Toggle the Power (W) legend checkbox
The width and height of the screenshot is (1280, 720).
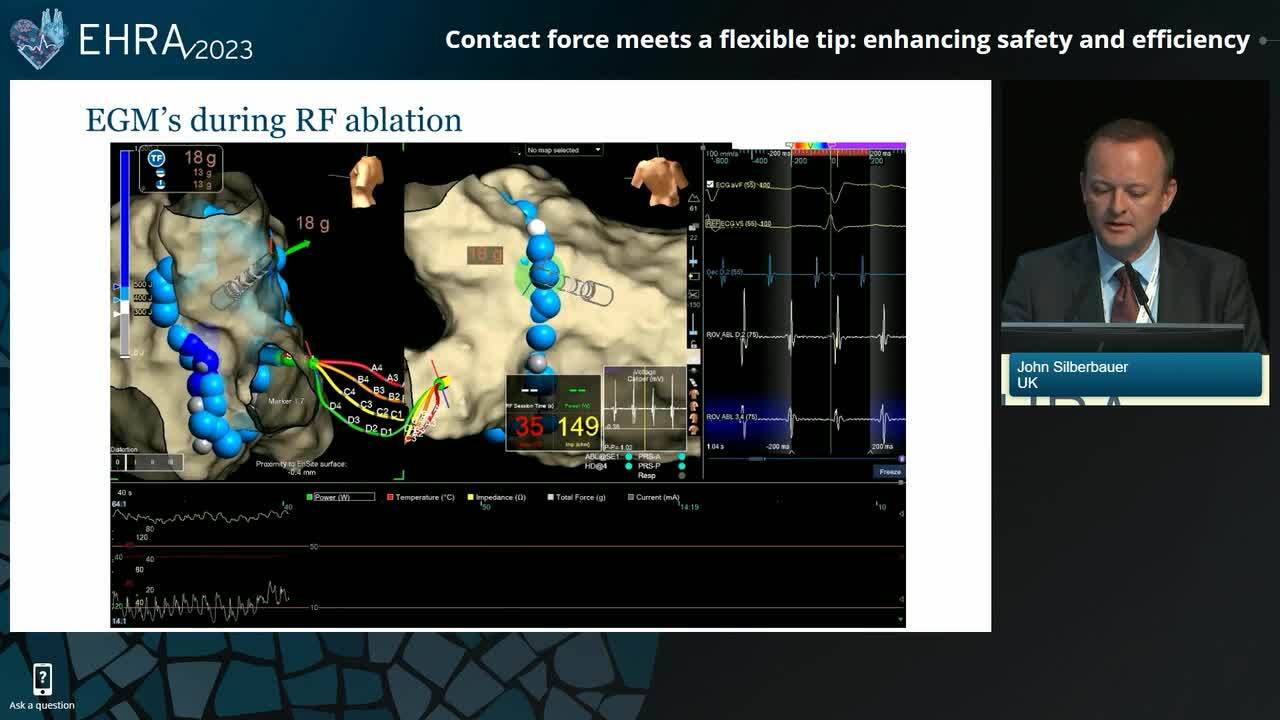click(310, 497)
